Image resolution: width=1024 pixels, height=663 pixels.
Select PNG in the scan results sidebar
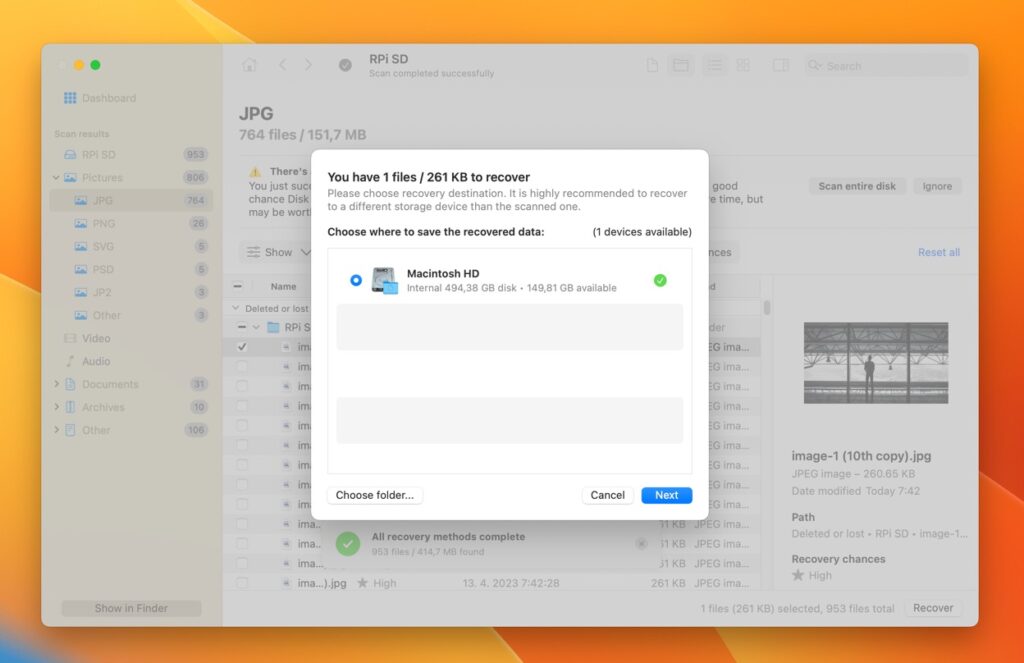point(103,223)
